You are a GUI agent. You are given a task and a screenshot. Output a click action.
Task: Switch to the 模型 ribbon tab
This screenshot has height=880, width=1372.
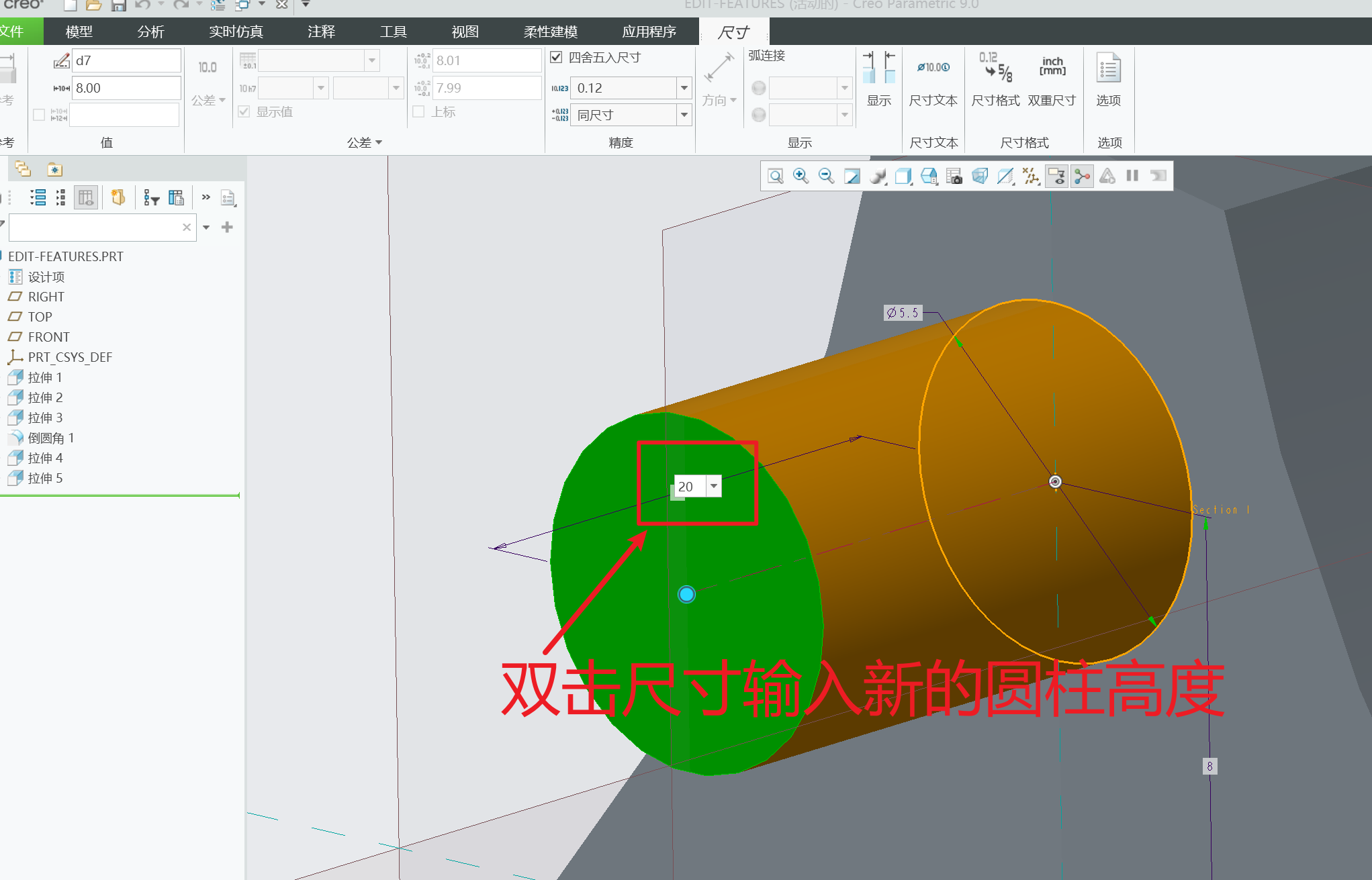(79, 32)
